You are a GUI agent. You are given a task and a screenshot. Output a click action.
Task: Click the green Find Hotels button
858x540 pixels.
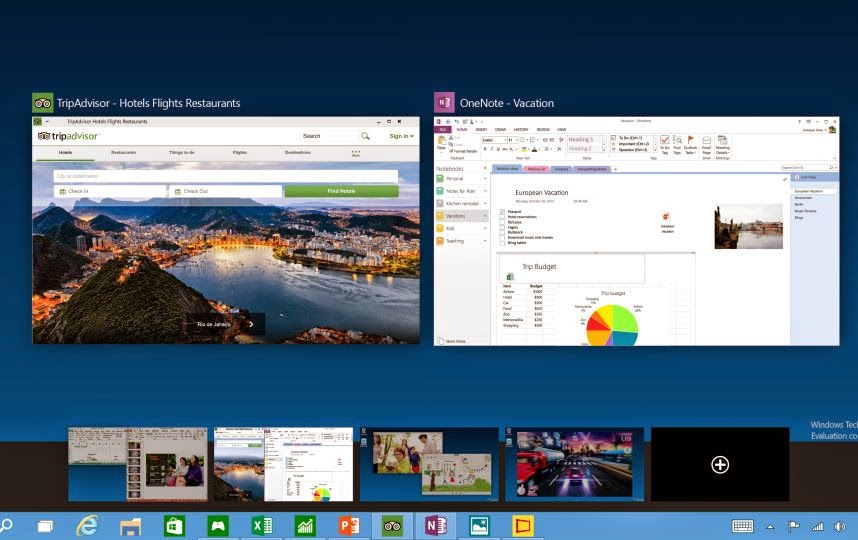(341, 191)
